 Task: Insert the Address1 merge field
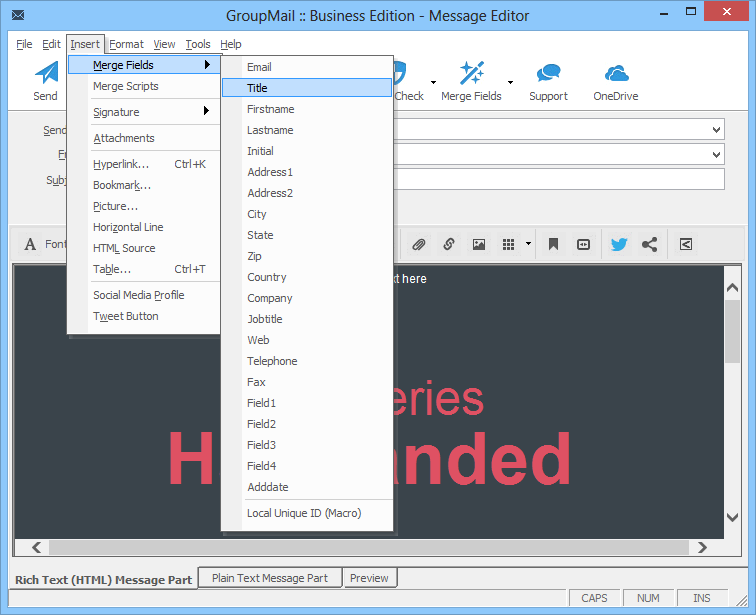pyautogui.click(x=307, y=172)
